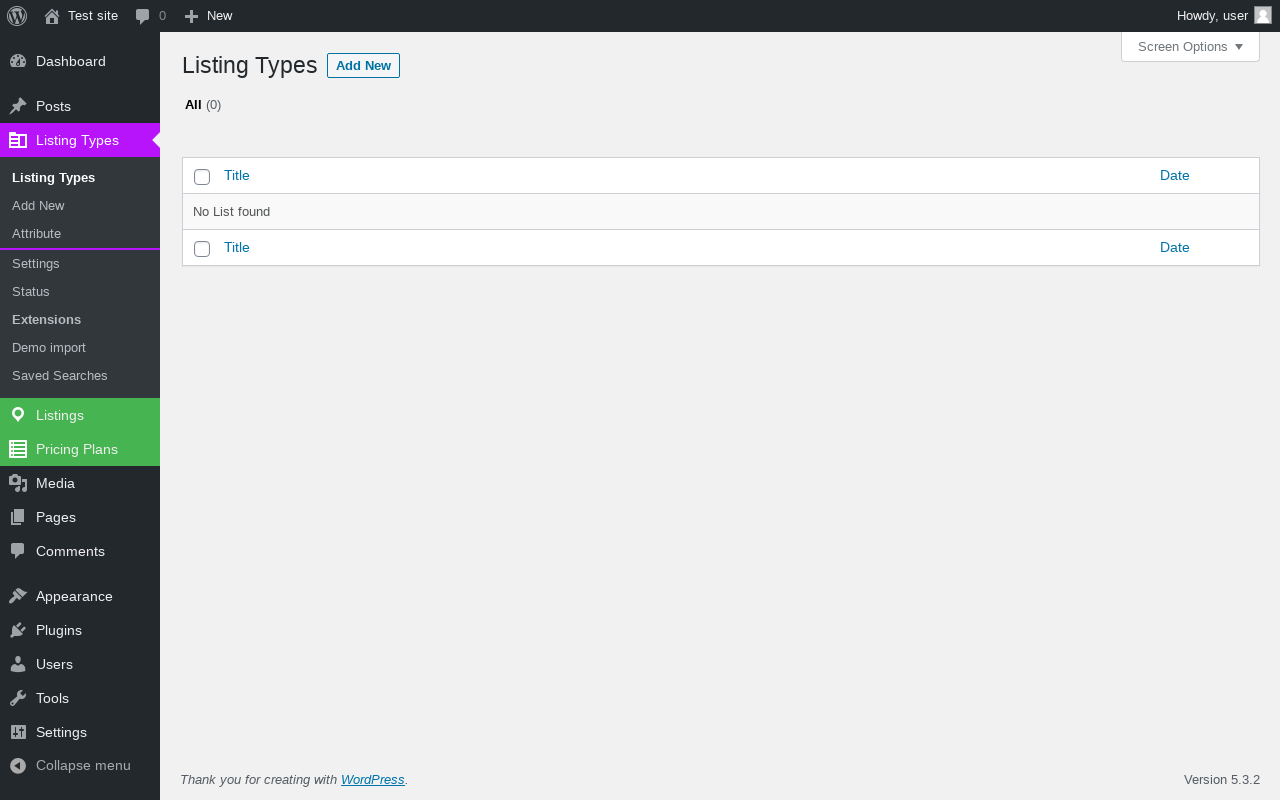Viewport: 1280px width, 800px height.
Task: Click the Add New button beside the heading
Action: coord(363,66)
